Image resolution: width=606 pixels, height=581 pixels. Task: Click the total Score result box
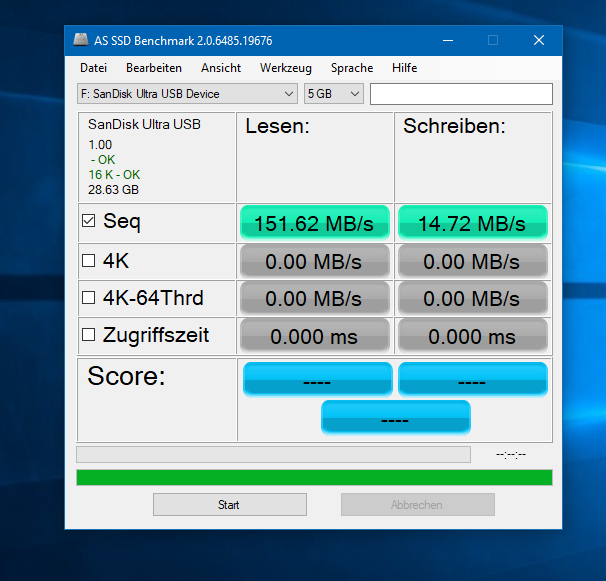tap(396, 417)
